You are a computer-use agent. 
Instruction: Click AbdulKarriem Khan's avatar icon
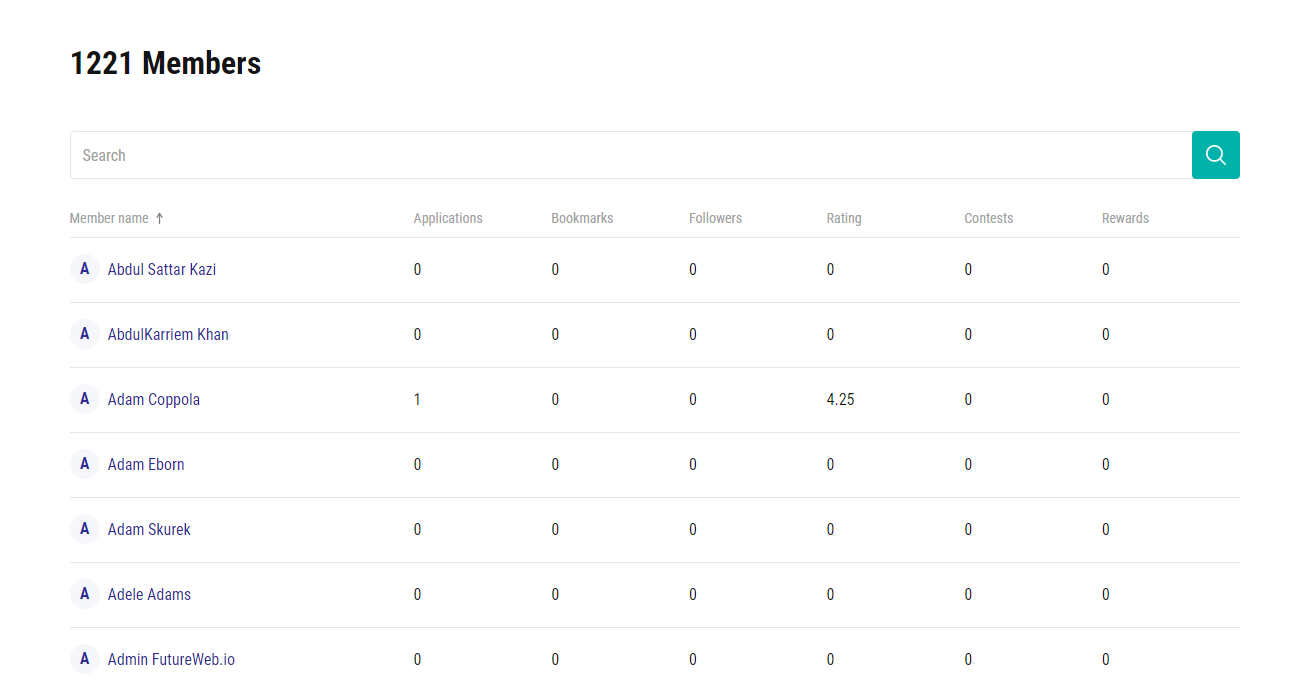[x=84, y=334]
